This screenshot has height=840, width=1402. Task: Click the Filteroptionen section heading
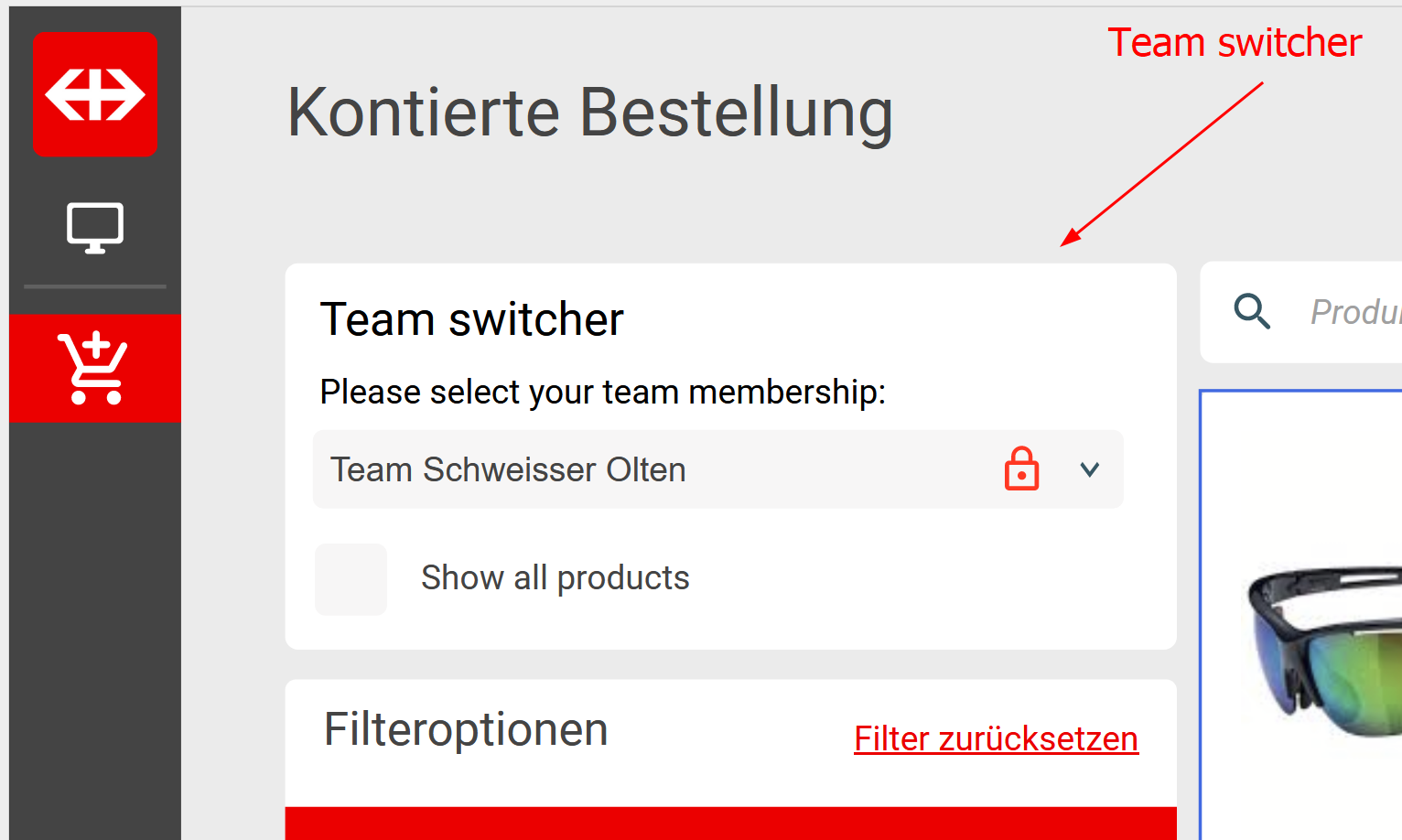[x=466, y=729]
